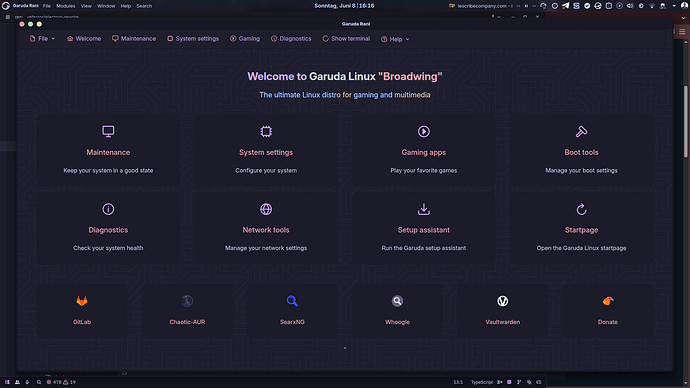
Task: Switch to the Maintenance toolbar tab
Action: (134, 39)
